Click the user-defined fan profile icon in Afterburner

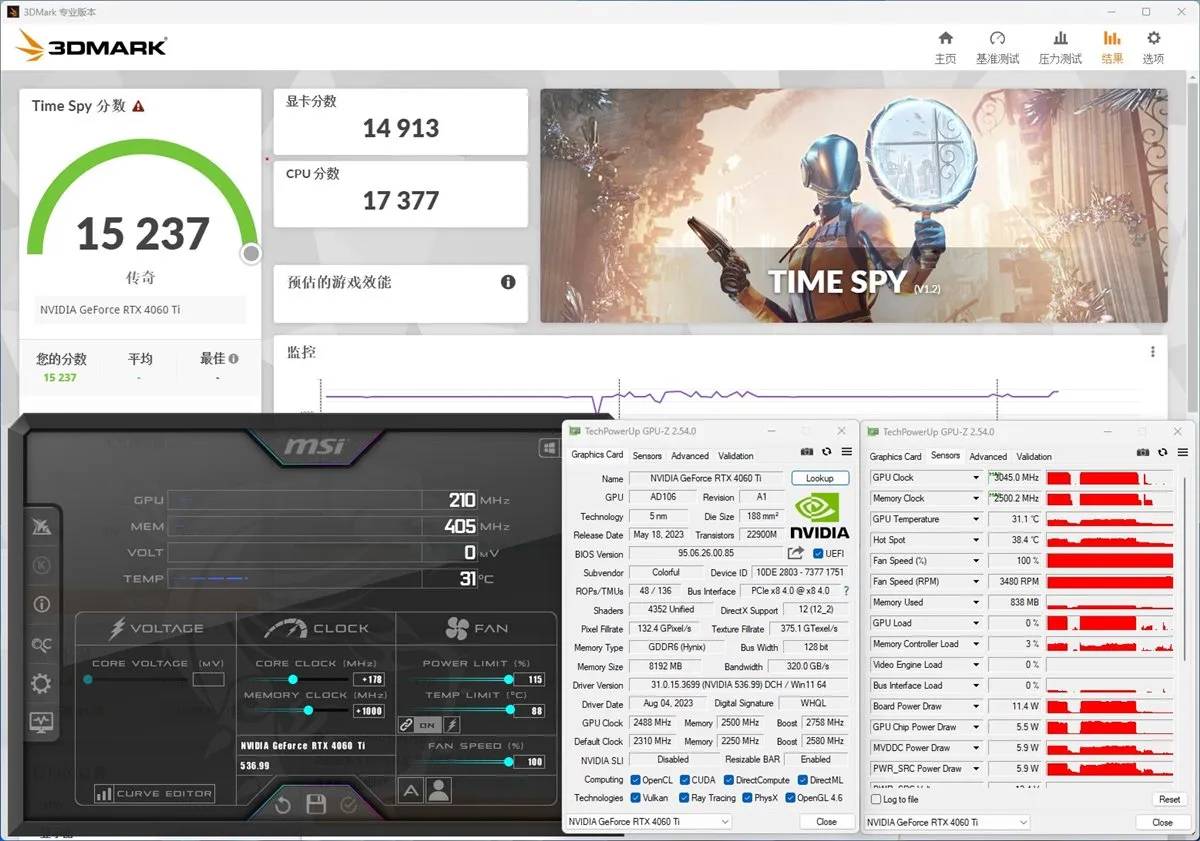tap(437, 790)
